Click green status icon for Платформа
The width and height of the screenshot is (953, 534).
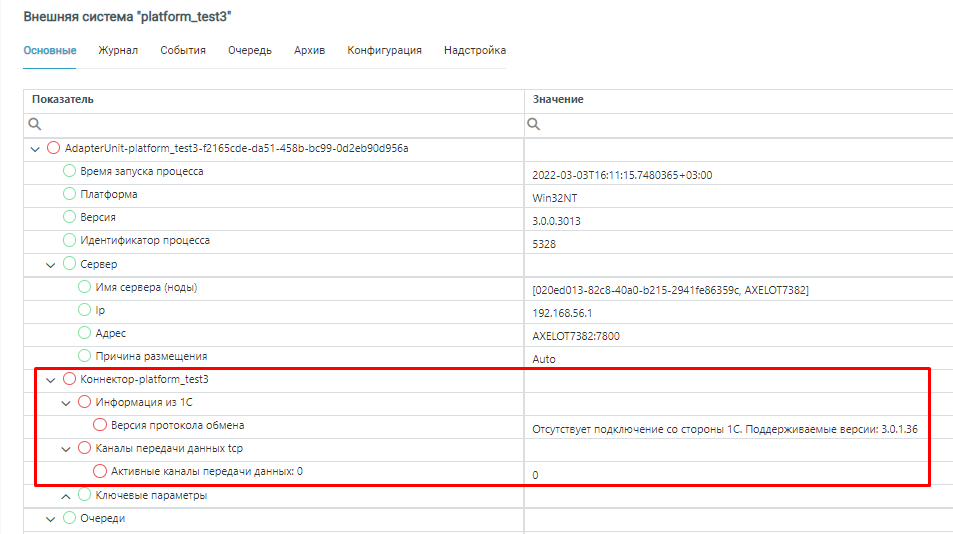(x=69, y=194)
